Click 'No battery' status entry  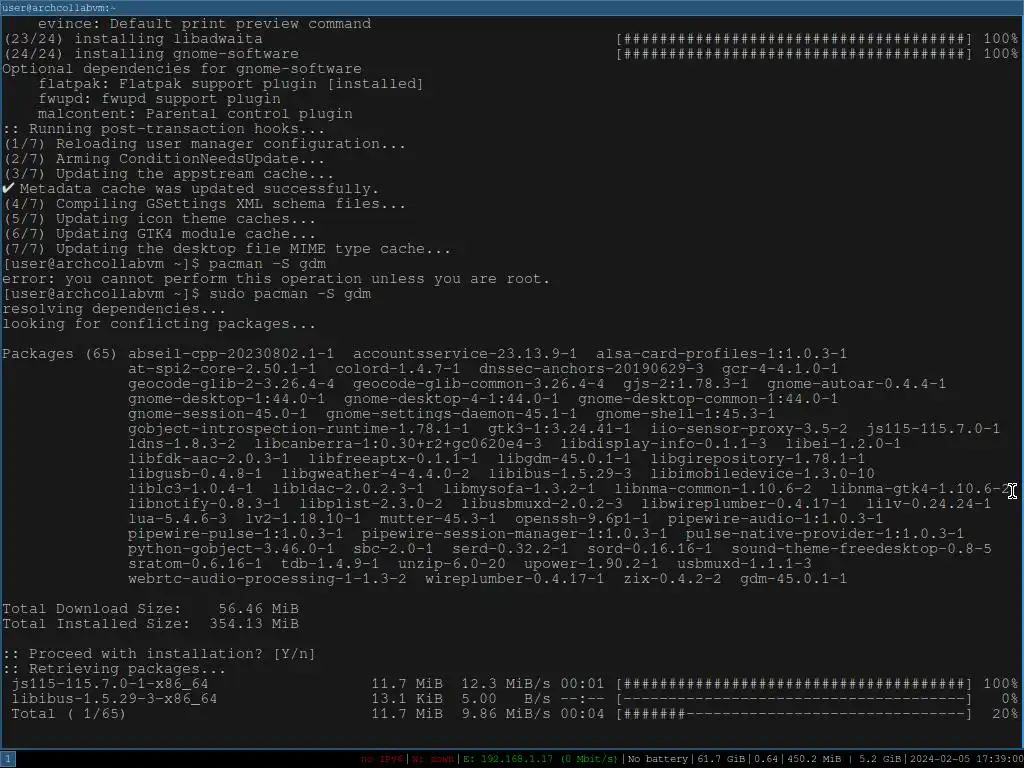tap(658, 759)
